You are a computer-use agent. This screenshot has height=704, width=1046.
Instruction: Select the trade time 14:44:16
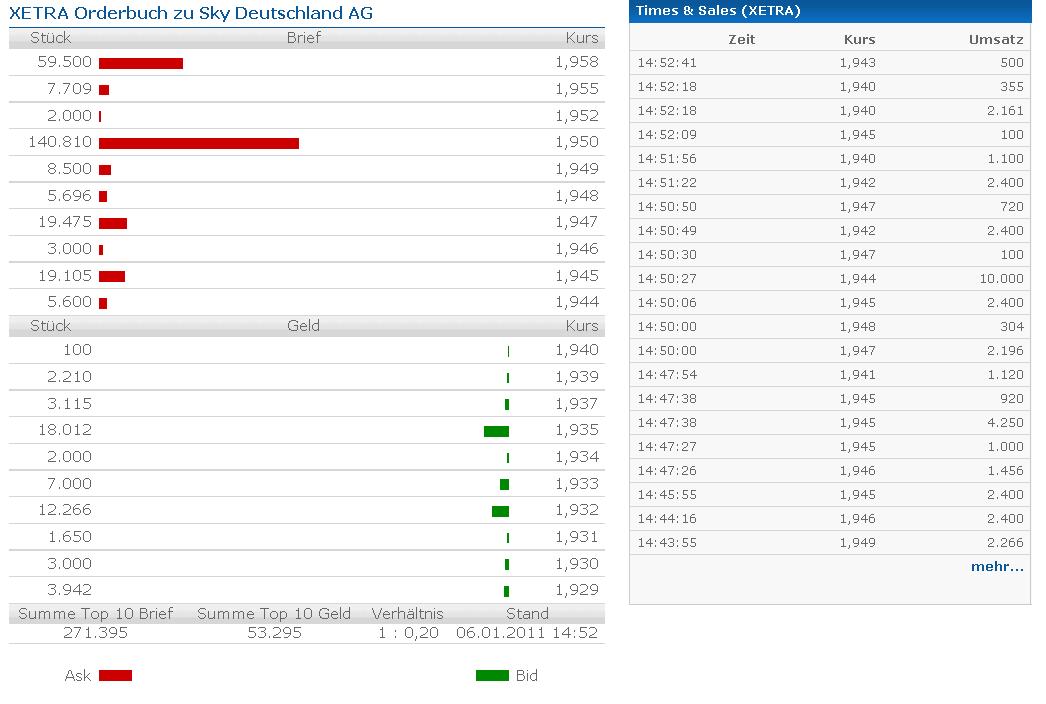(667, 519)
